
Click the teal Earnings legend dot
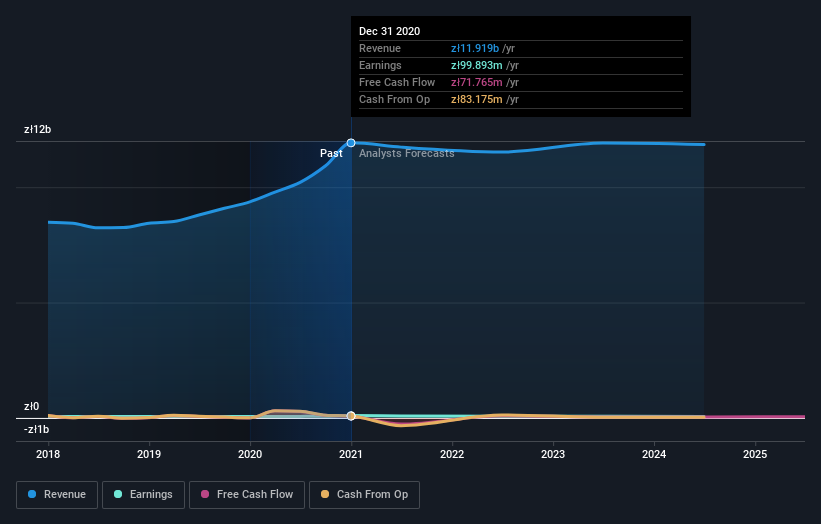click(118, 494)
